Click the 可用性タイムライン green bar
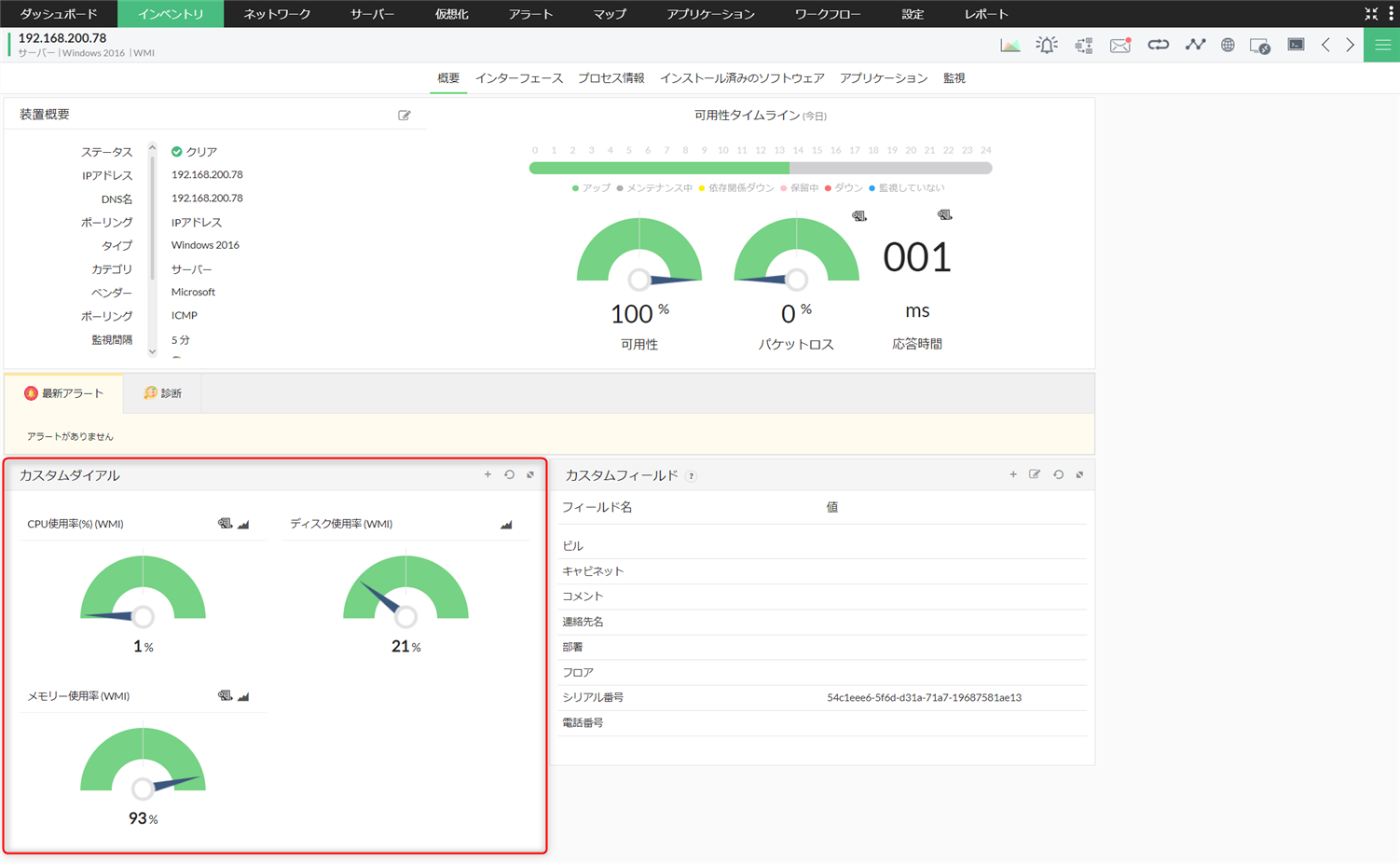Image resolution: width=1400 pixels, height=864 pixels. (659, 168)
